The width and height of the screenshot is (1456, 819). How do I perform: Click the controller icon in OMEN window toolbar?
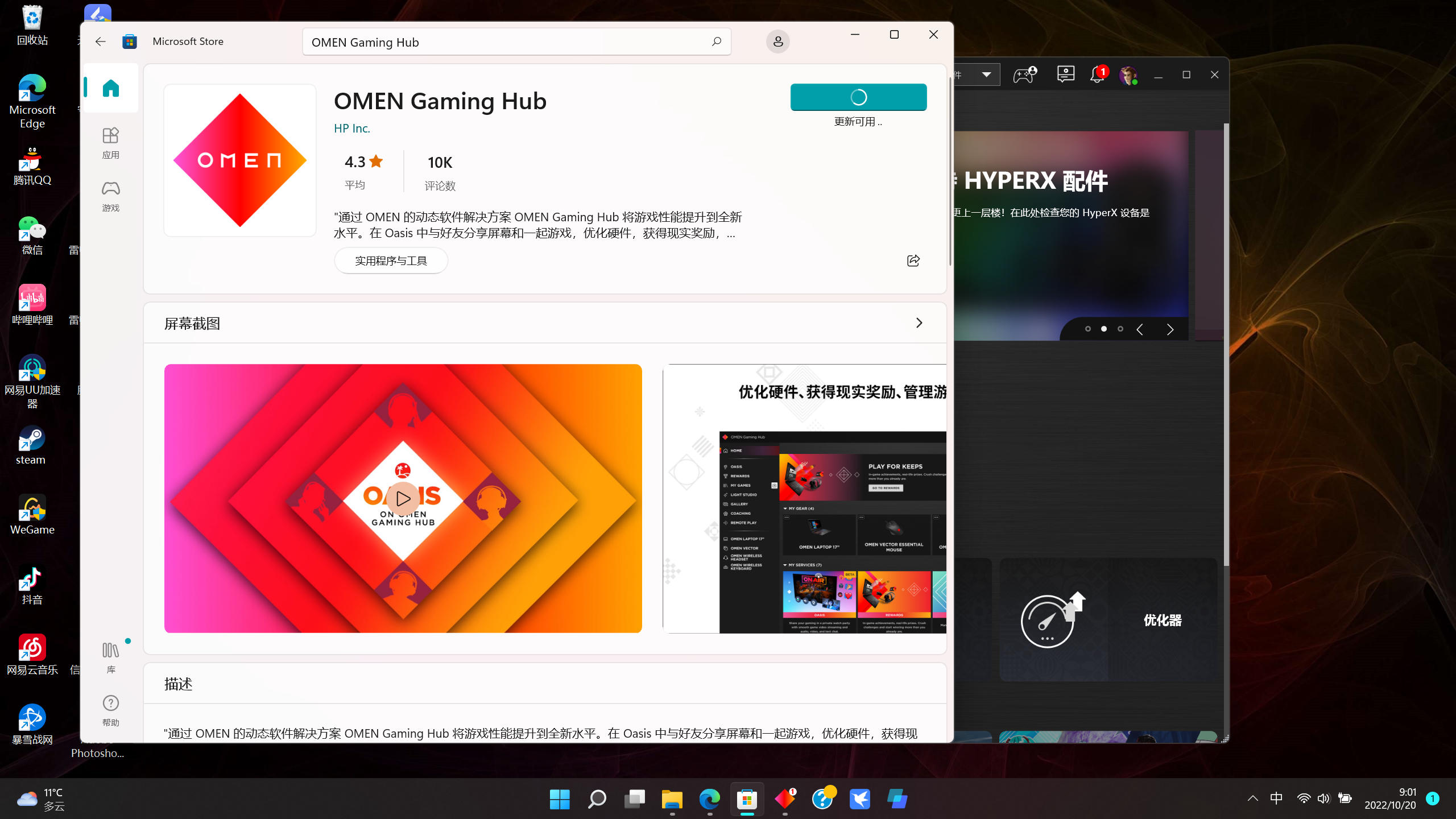coord(1025,74)
